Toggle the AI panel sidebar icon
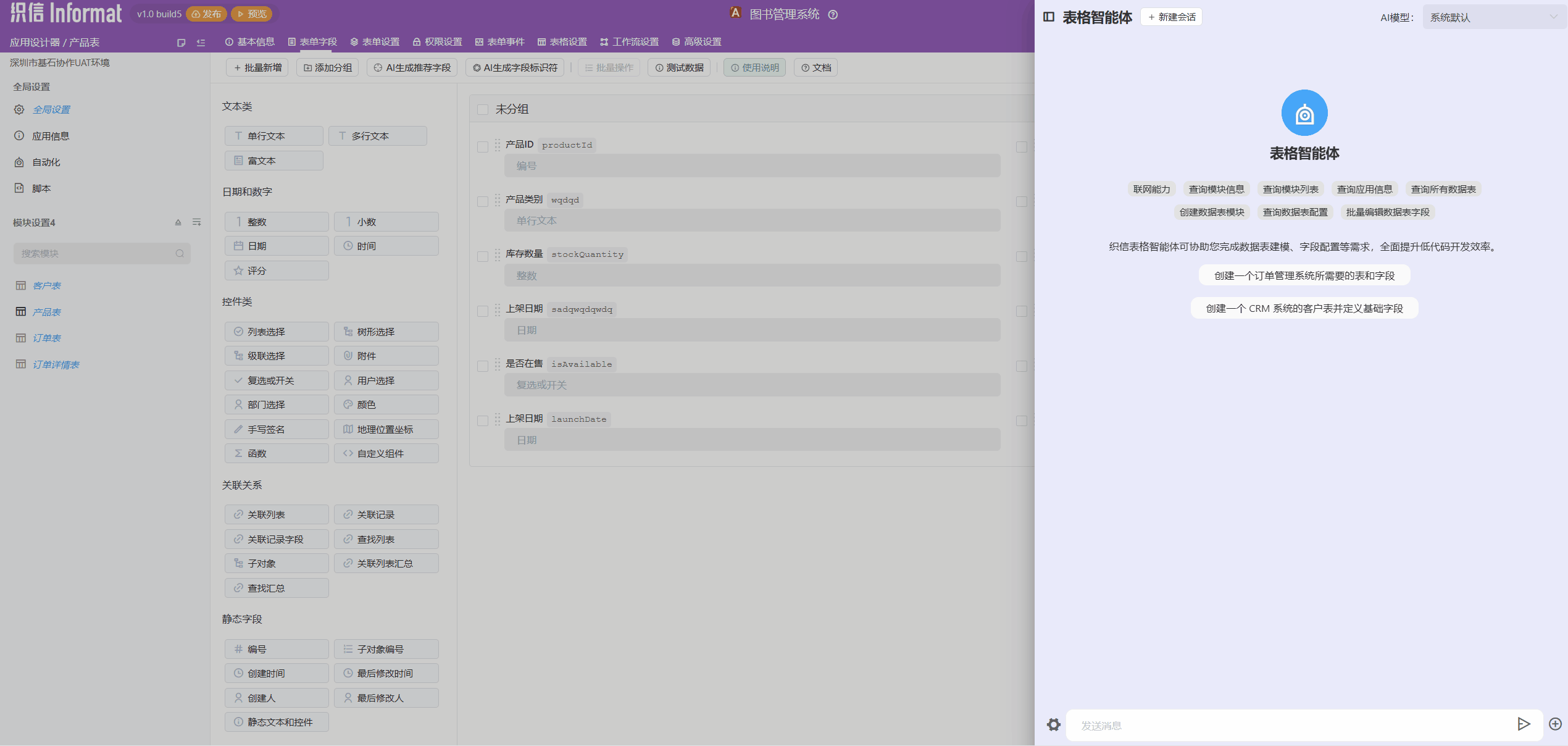Image resolution: width=1568 pixels, height=746 pixels. (x=1049, y=17)
